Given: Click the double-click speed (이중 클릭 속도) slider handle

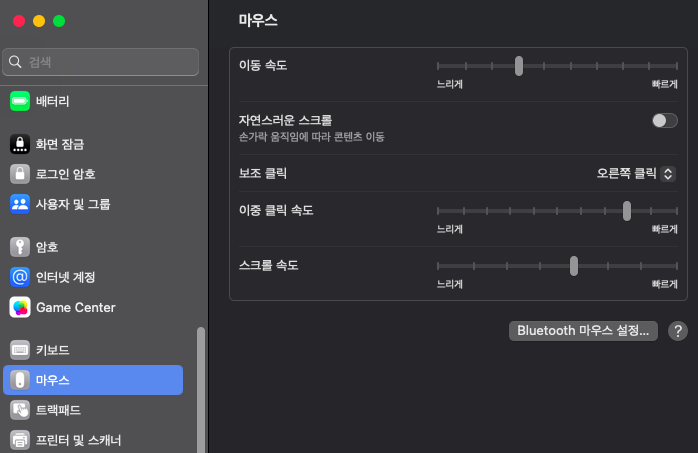Looking at the screenshot, I should point(627,210).
